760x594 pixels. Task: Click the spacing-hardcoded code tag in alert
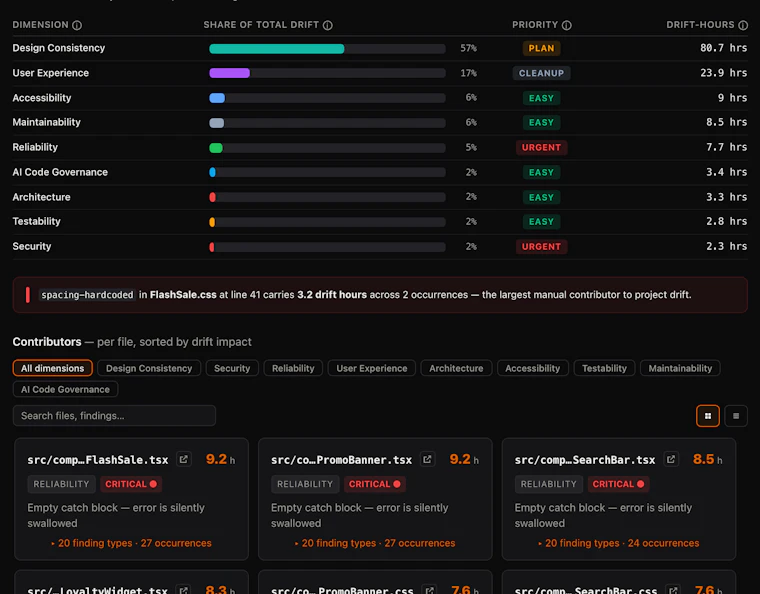pos(87,295)
